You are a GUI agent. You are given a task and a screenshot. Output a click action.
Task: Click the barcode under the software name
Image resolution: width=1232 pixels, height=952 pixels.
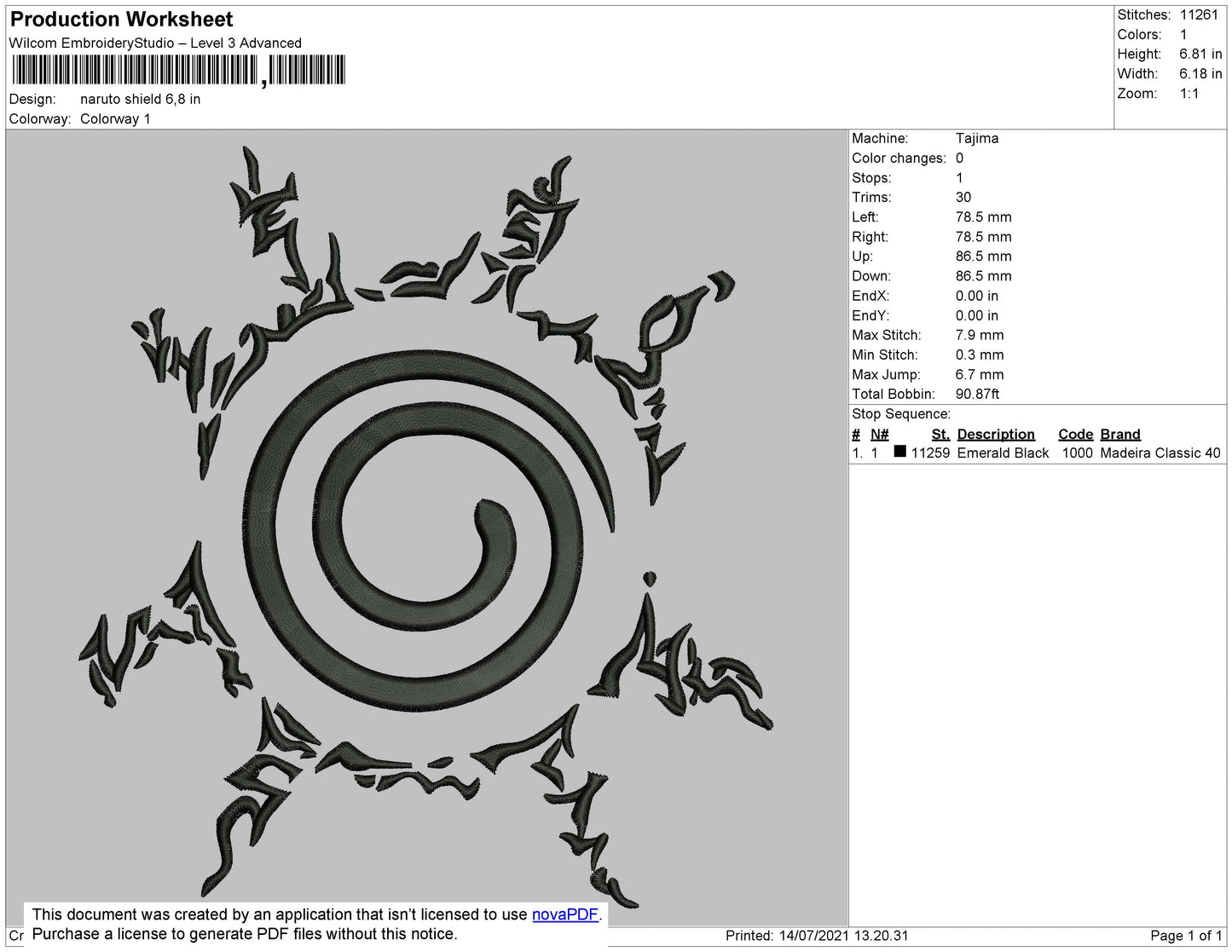[x=178, y=70]
